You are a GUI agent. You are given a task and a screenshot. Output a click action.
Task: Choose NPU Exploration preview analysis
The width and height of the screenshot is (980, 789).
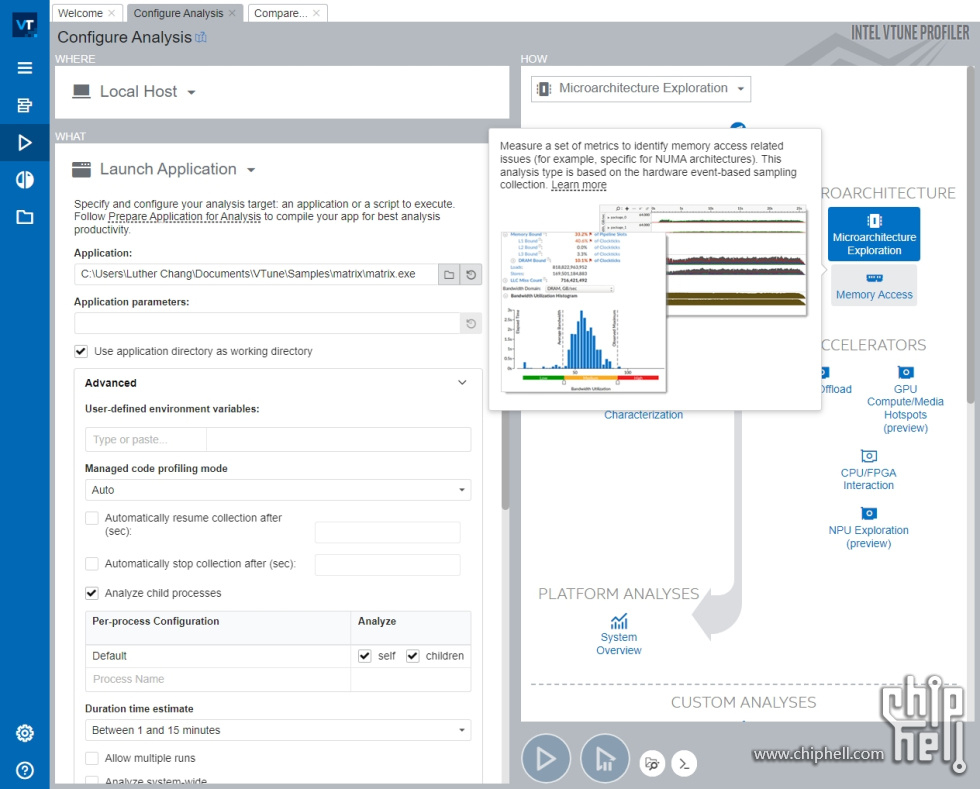(x=868, y=528)
